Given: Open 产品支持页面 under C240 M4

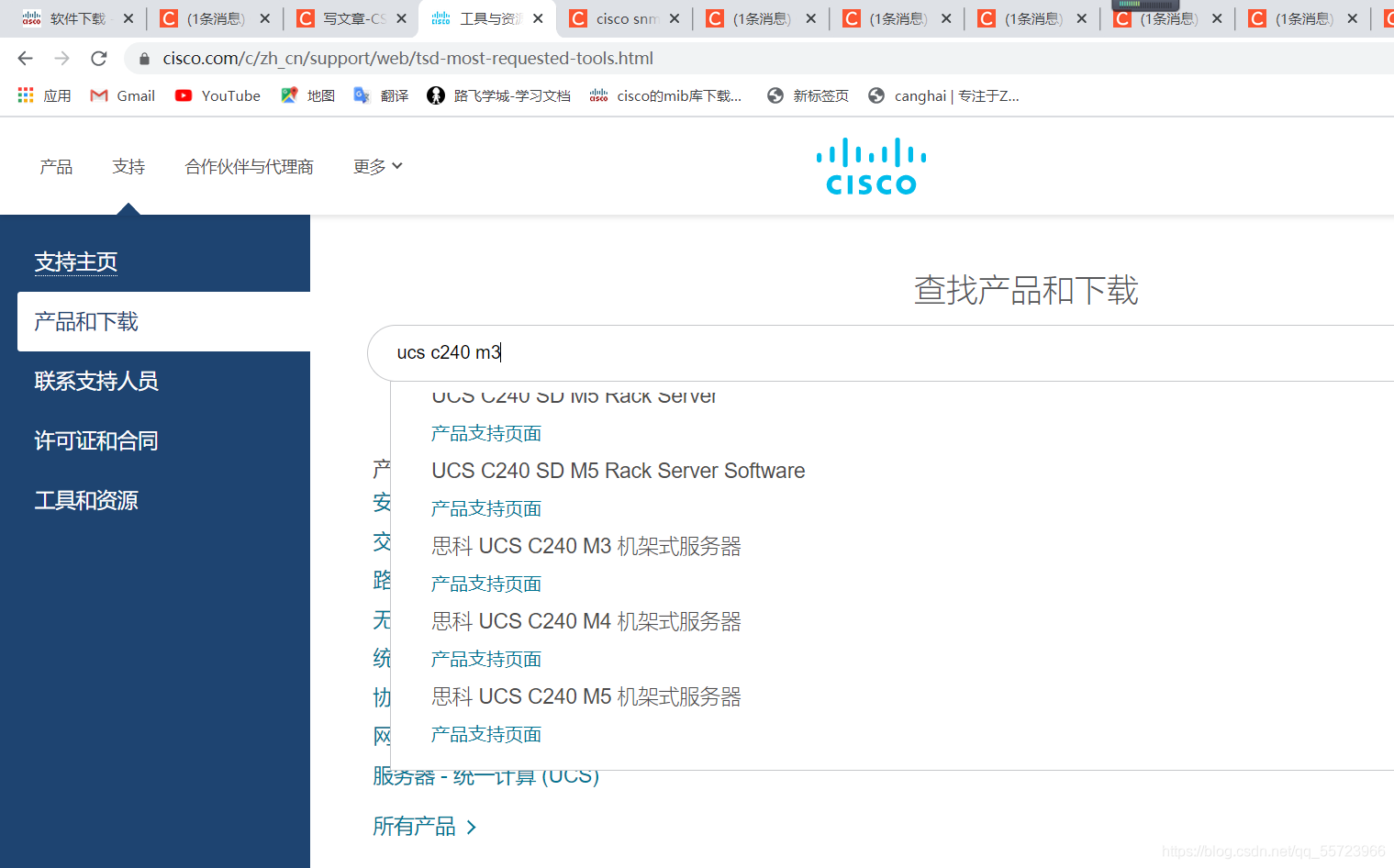Looking at the screenshot, I should [x=486, y=659].
